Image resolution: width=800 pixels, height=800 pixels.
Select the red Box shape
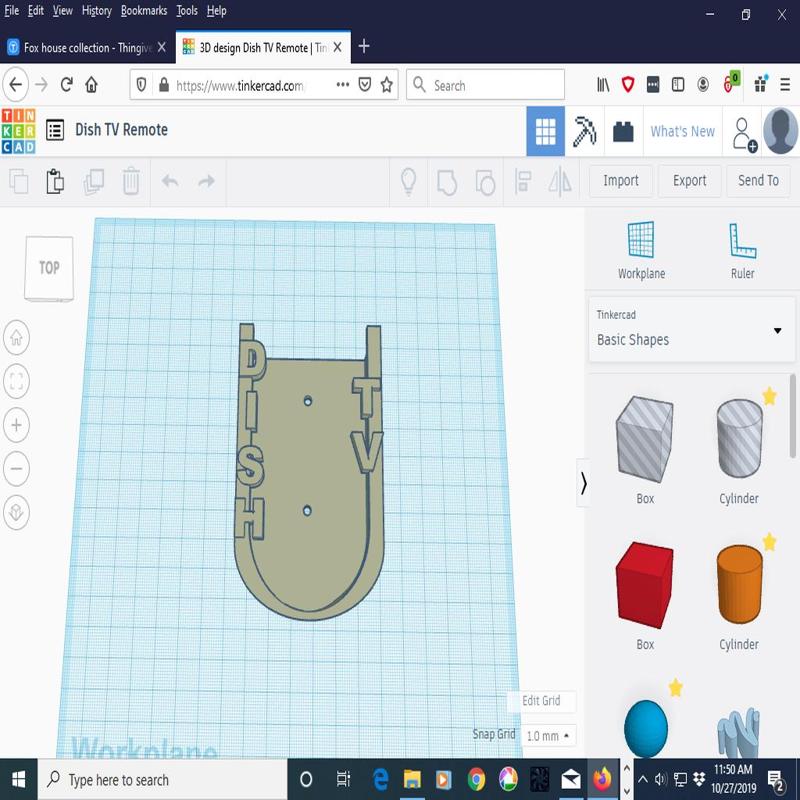tap(645, 585)
